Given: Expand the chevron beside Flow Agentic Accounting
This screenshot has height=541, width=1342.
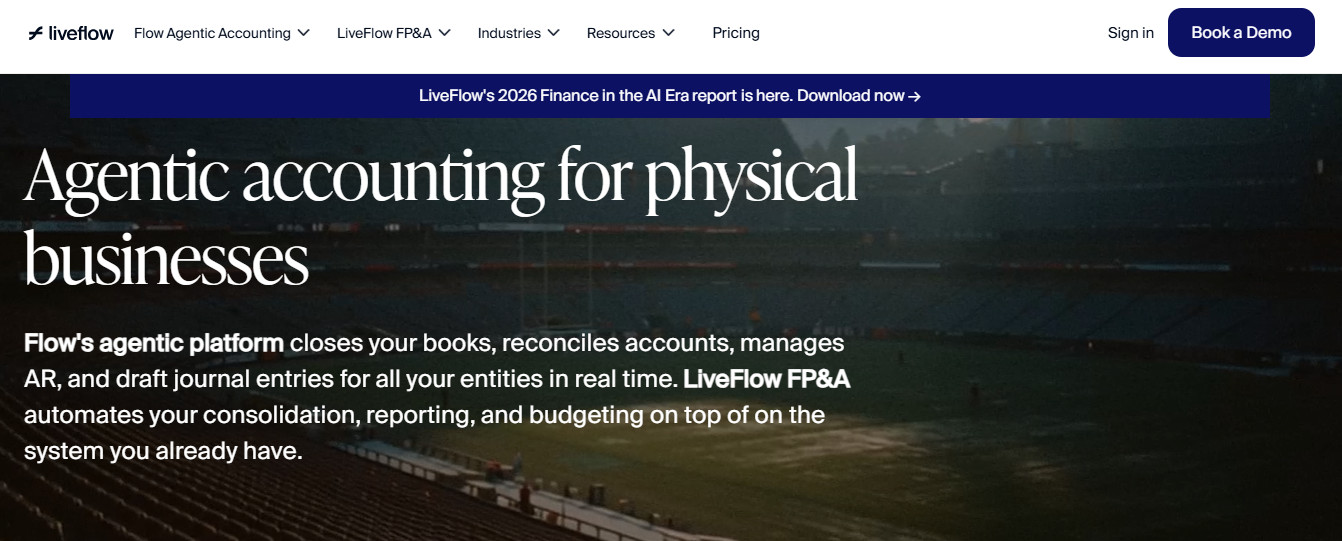Looking at the screenshot, I should click(x=303, y=33).
